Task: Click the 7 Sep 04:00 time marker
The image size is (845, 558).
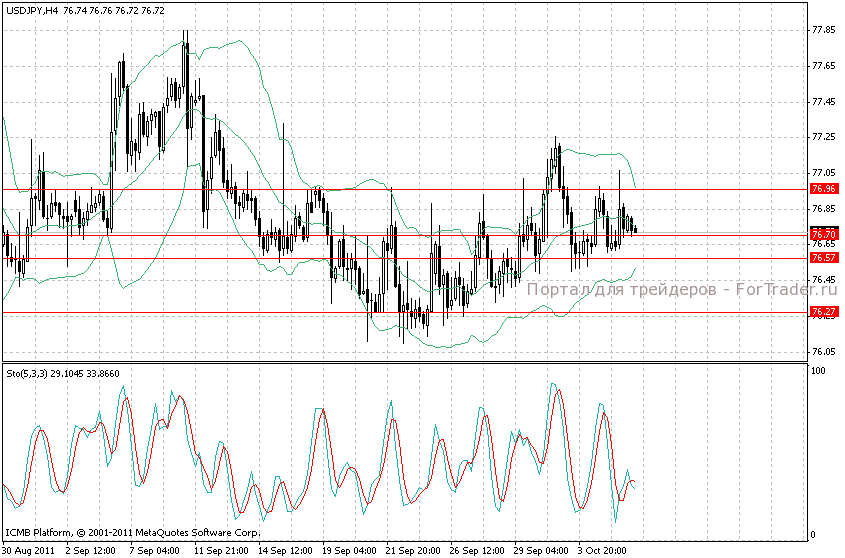Action: point(153,550)
